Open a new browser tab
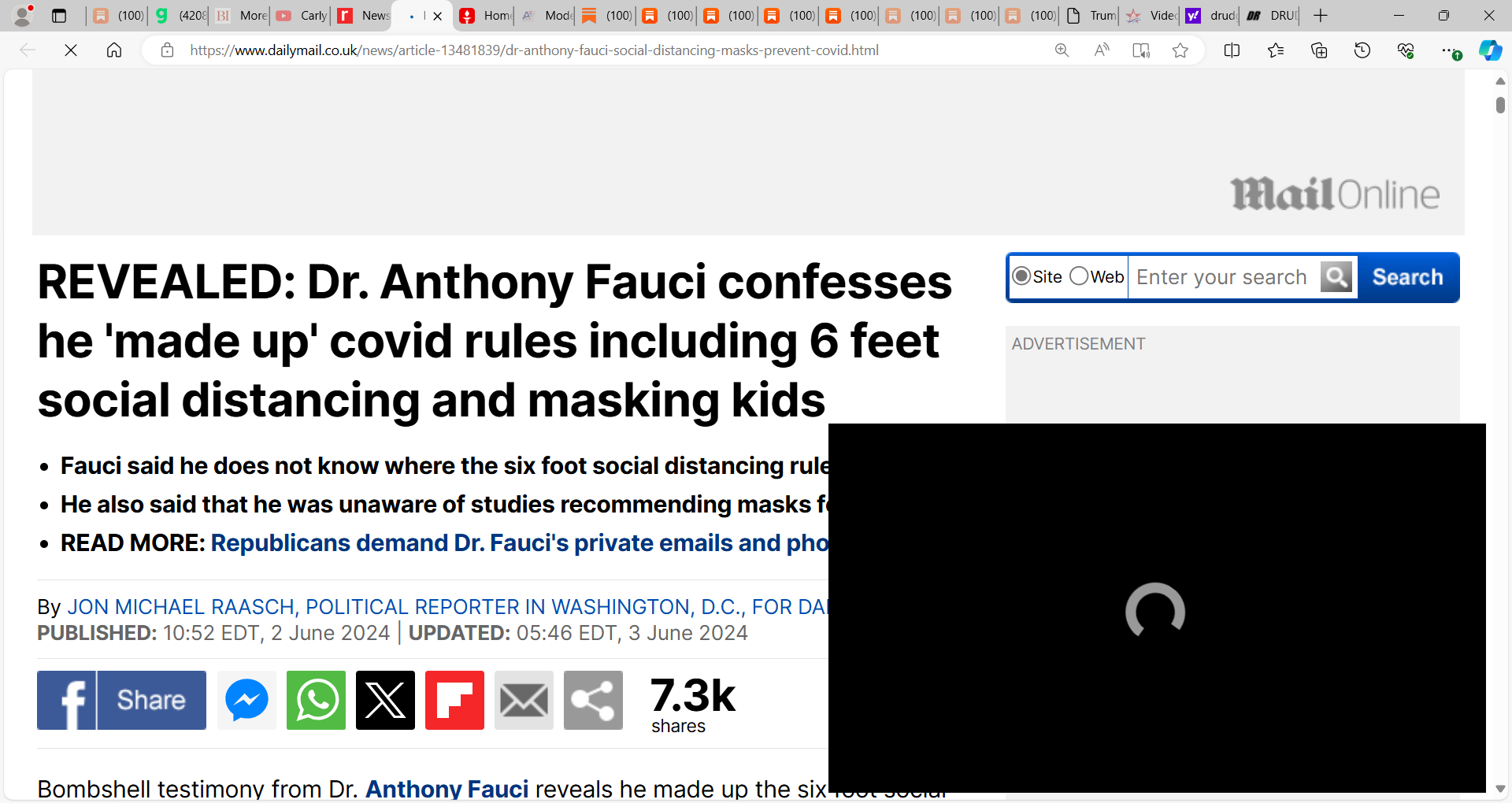Image resolution: width=1512 pixels, height=803 pixels. [1321, 16]
